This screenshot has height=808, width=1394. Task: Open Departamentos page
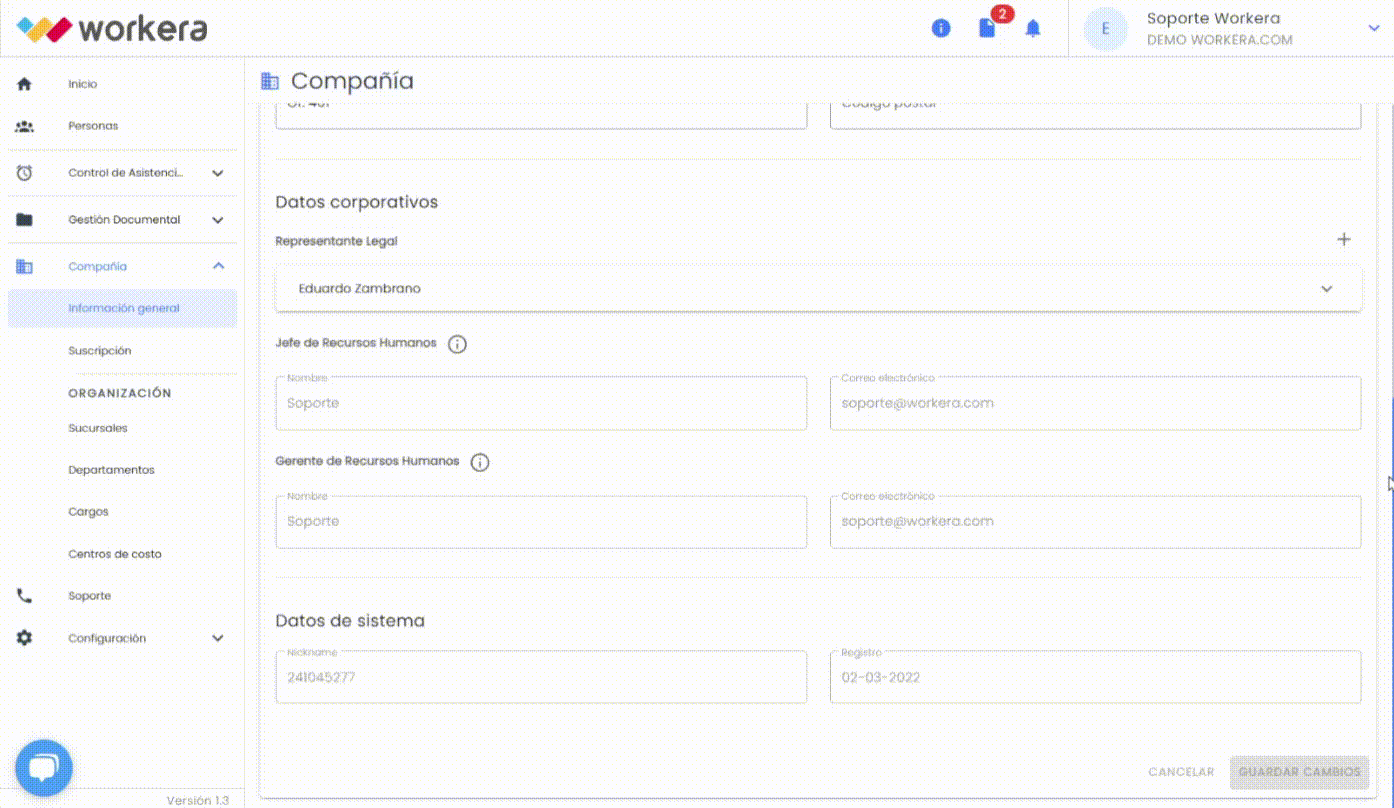point(112,470)
